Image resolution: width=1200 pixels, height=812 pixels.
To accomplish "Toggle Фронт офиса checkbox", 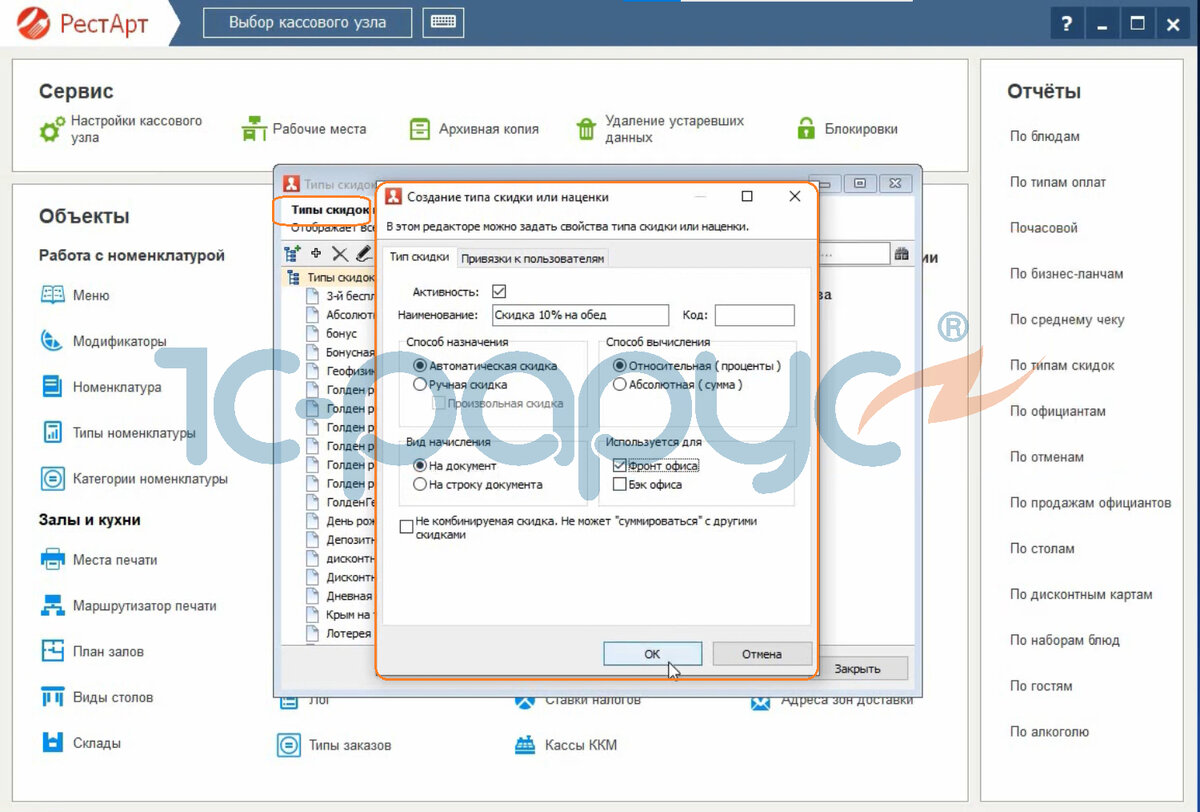I will (x=620, y=466).
